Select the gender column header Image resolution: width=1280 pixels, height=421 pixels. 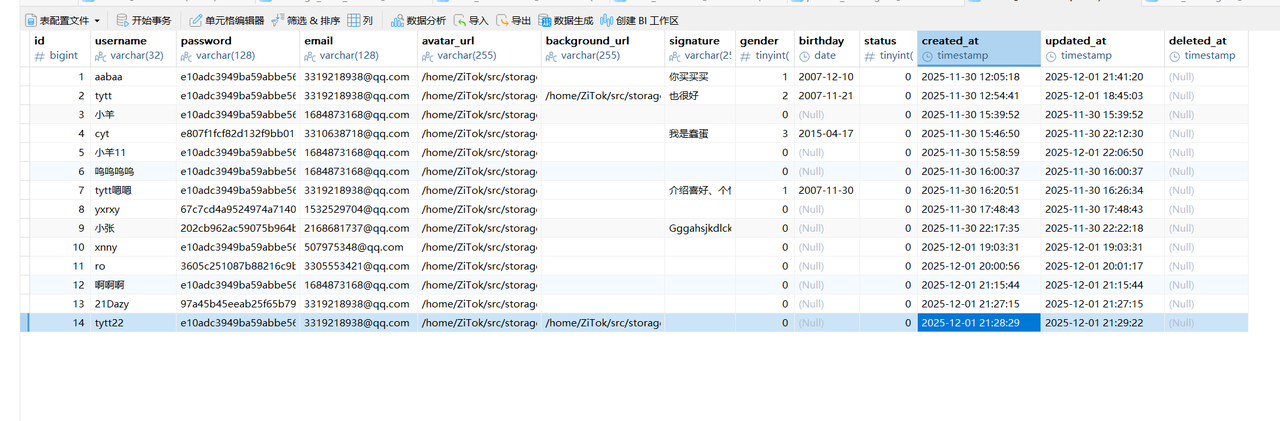point(764,48)
